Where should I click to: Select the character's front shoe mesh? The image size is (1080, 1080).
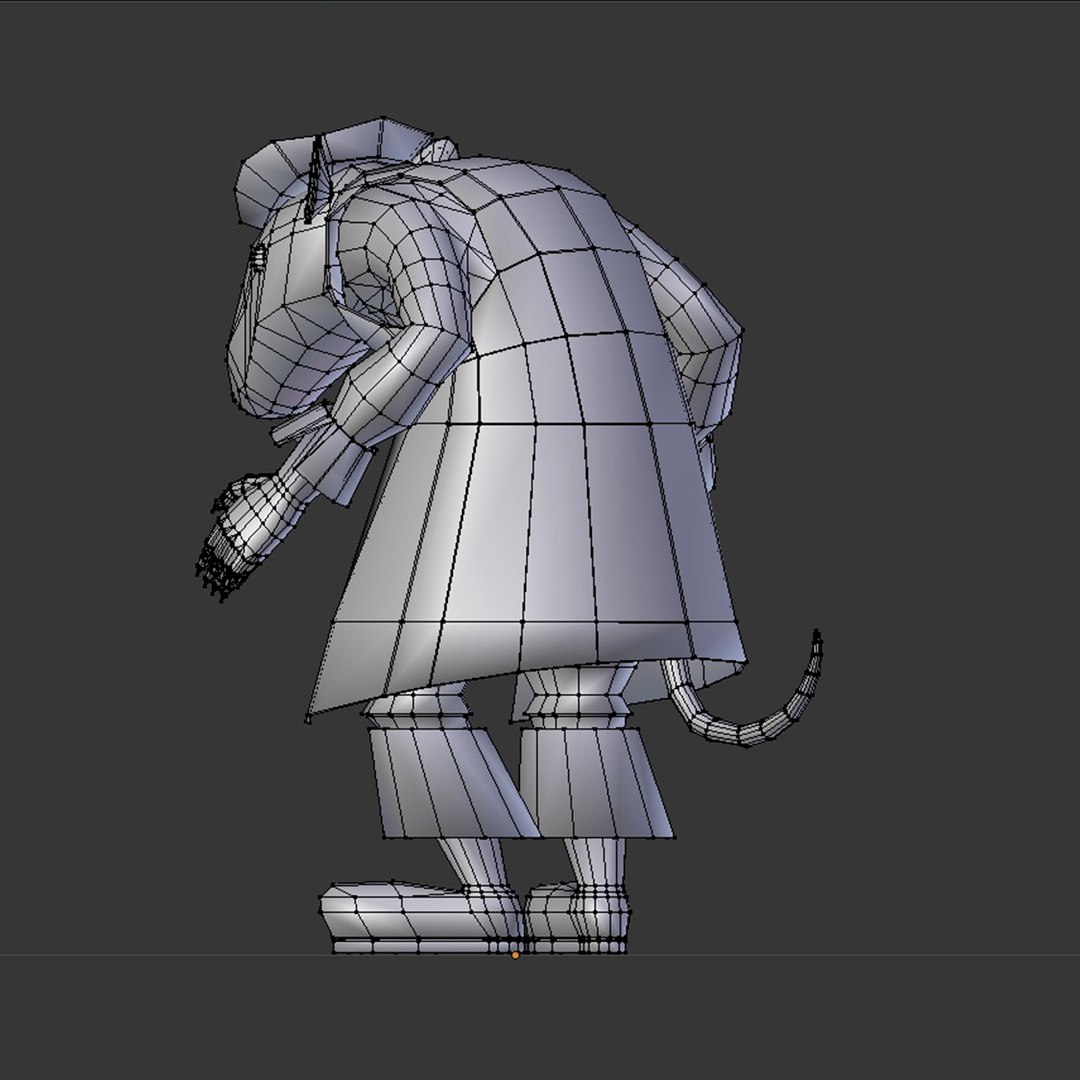point(420,917)
